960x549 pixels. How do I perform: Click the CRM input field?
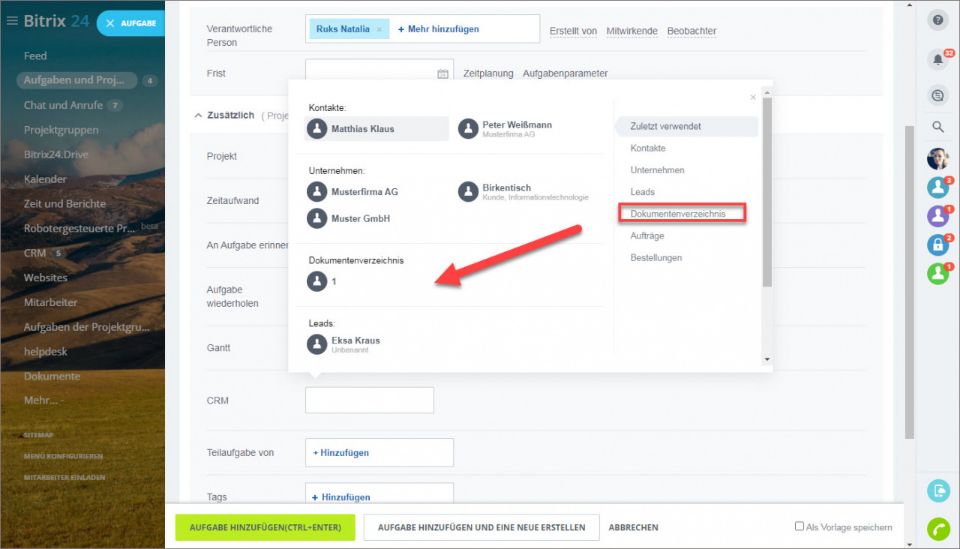click(x=369, y=400)
